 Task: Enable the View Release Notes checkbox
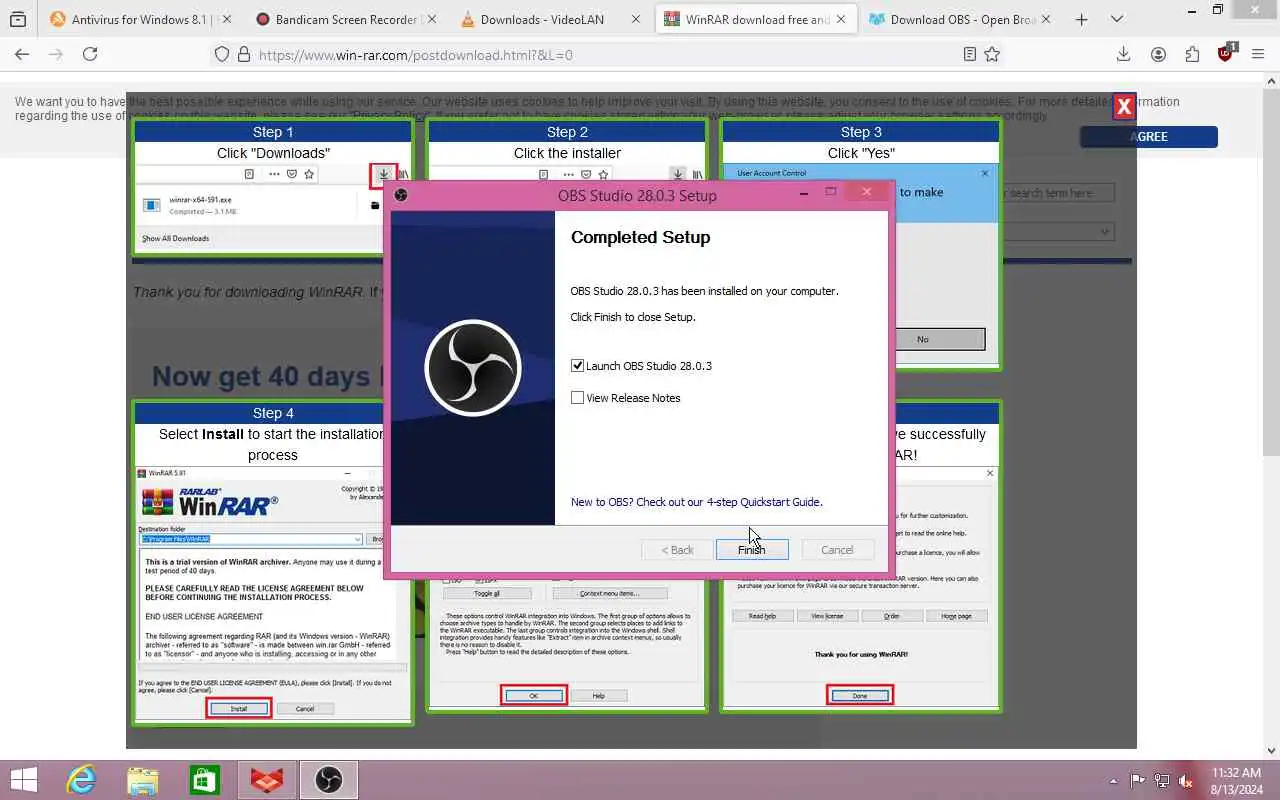pos(577,398)
